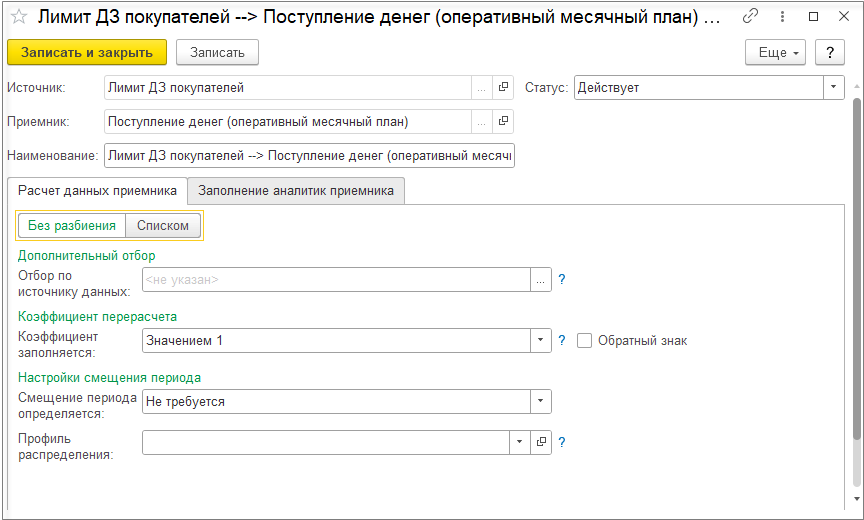Open the Еще actions menu
Image resolution: width=864 pixels, height=520 pixels.
tap(775, 53)
